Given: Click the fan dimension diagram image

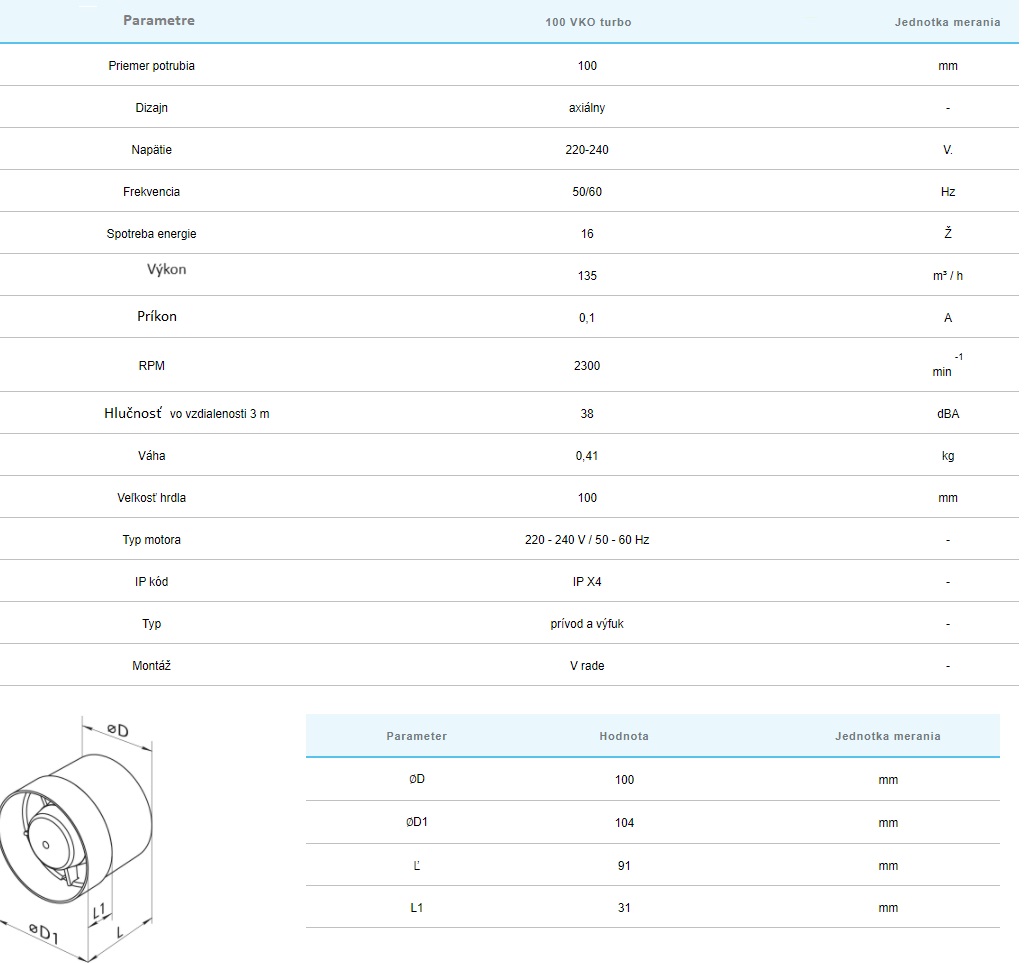Looking at the screenshot, I should [80, 834].
